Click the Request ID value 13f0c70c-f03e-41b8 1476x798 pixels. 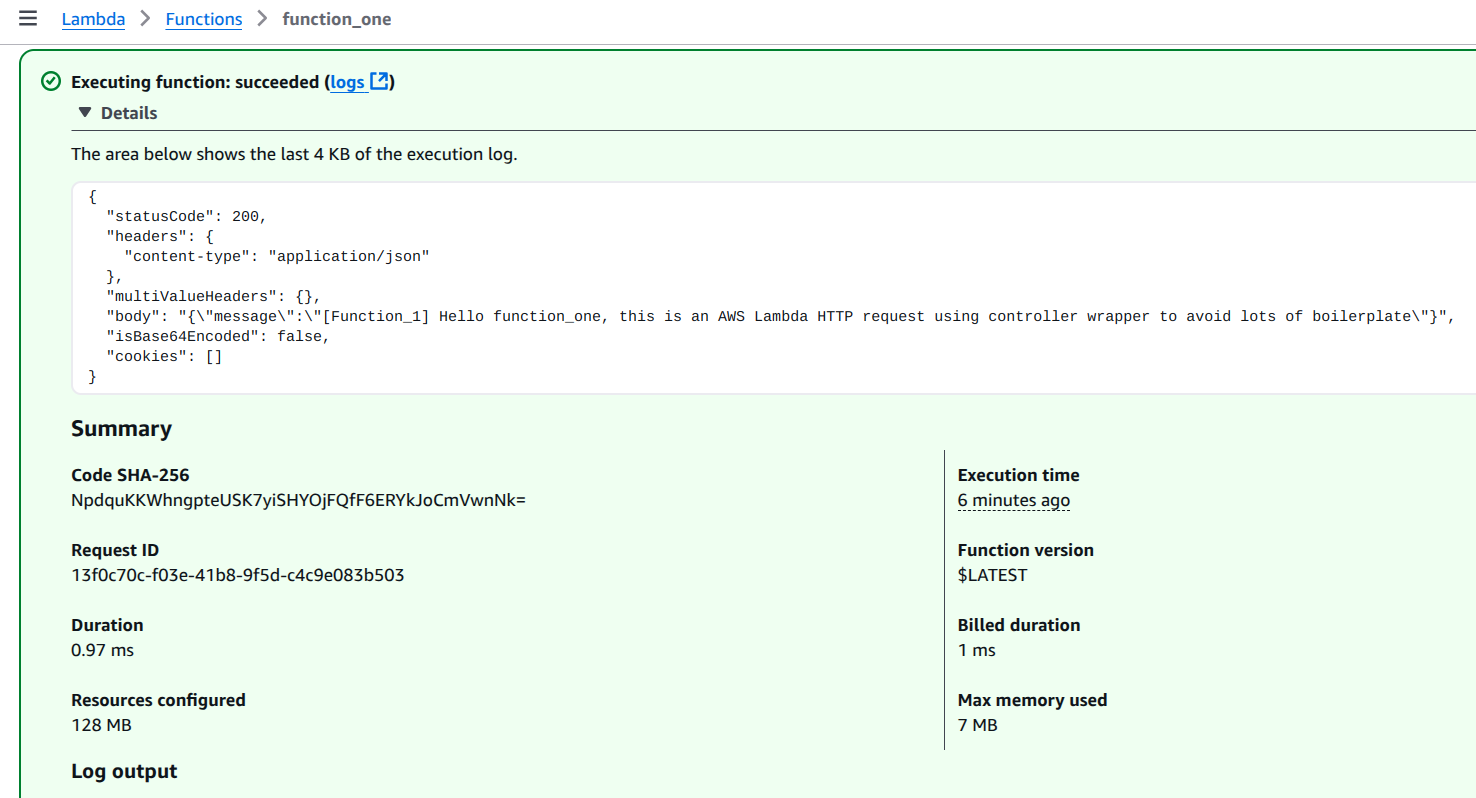pyautogui.click(x=238, y=575)
